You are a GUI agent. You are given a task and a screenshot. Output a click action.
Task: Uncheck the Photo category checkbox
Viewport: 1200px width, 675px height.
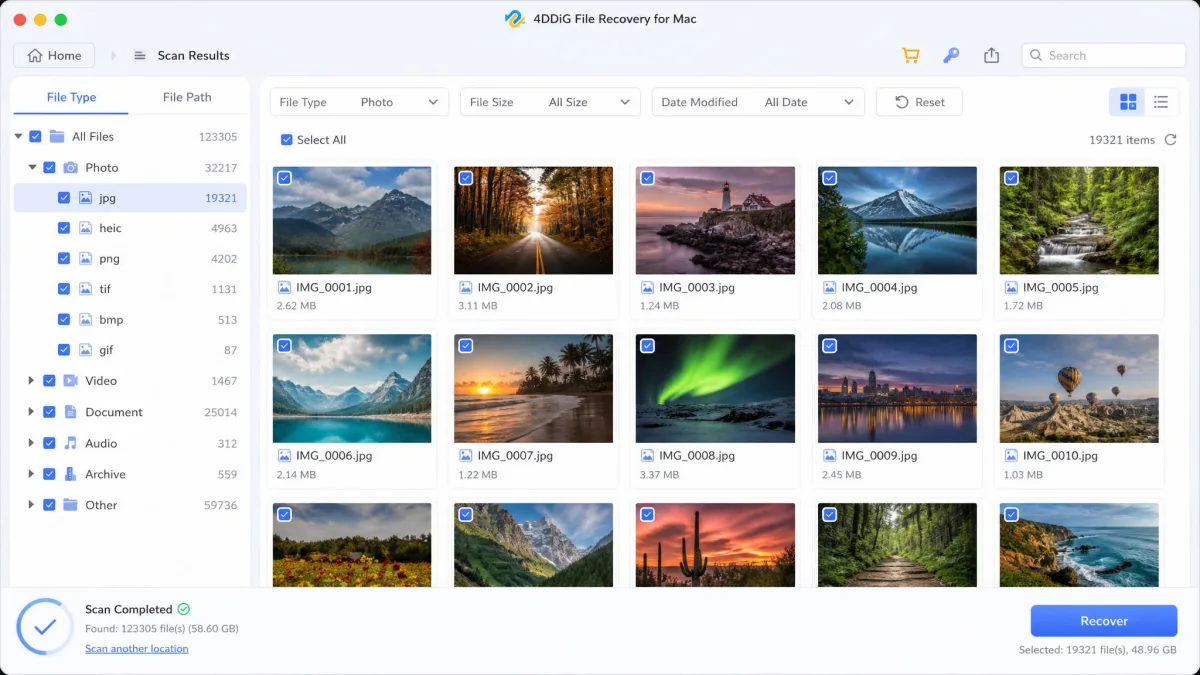[x=49, y=168]
